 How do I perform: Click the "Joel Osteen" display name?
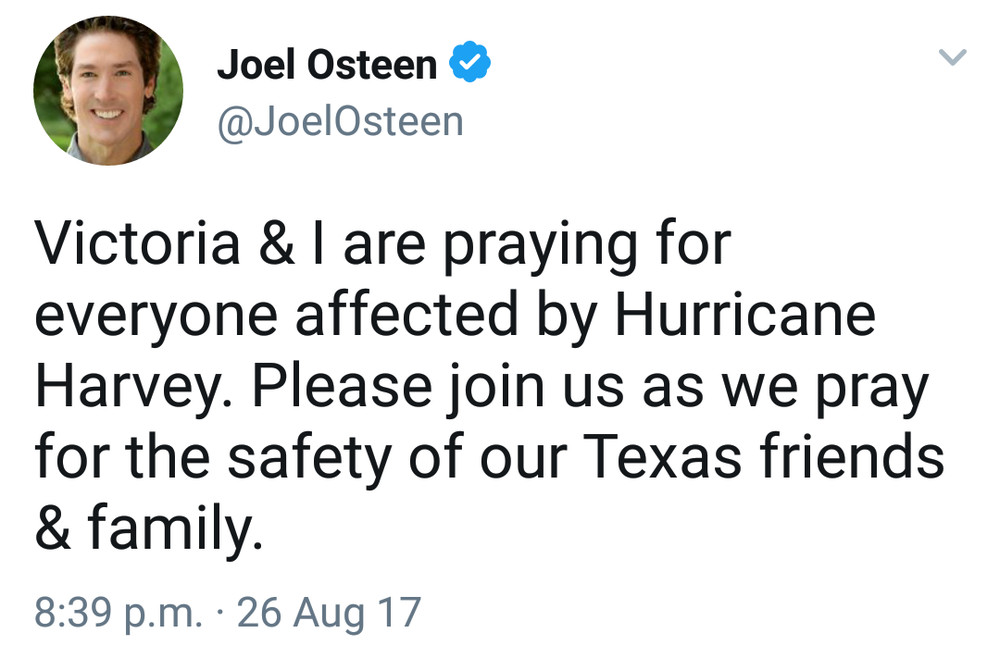click(327, 64)
